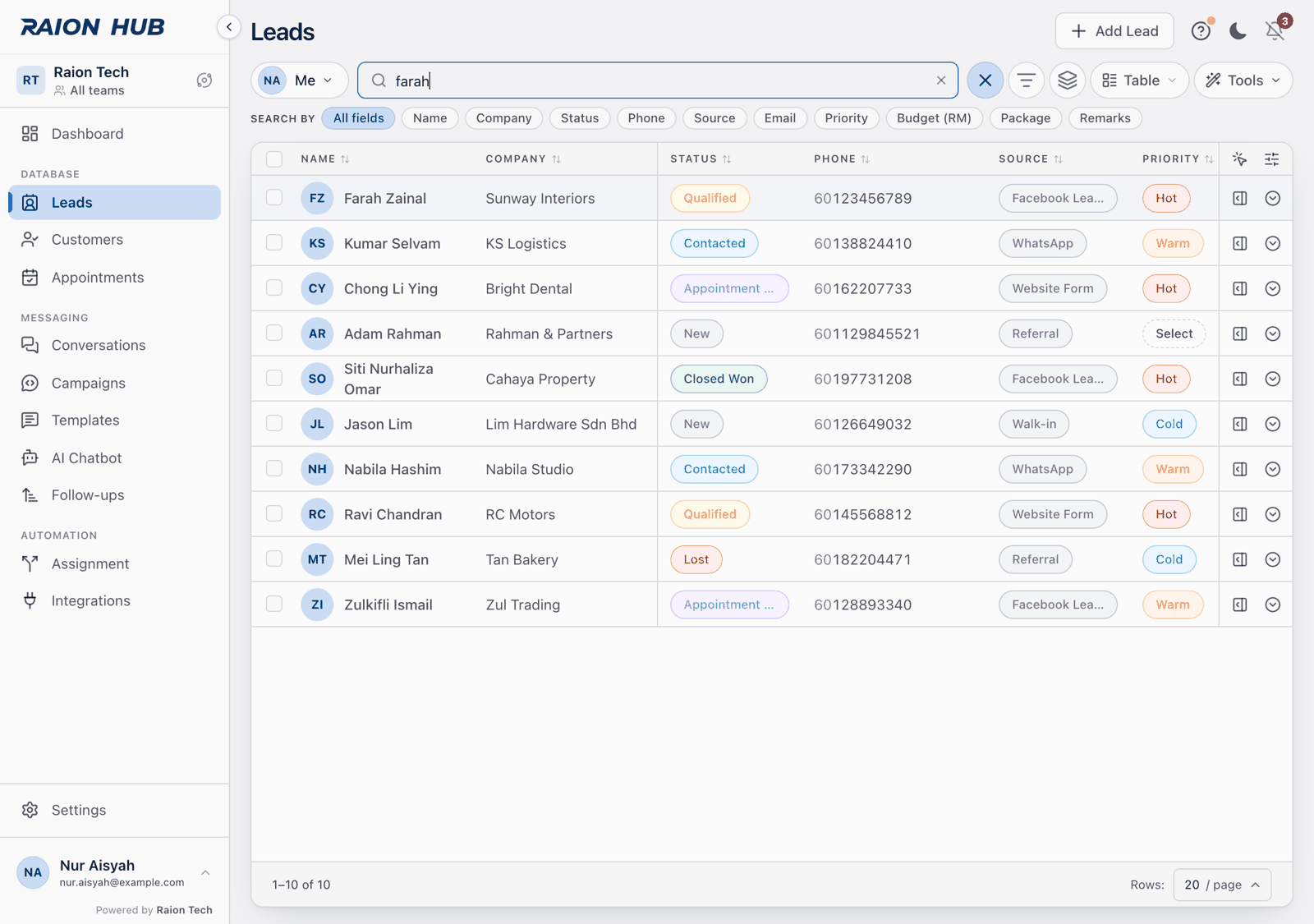Screen dimensions: 1314x924
Task: Open notifications bell with badge
Action: click(1275, 30)
